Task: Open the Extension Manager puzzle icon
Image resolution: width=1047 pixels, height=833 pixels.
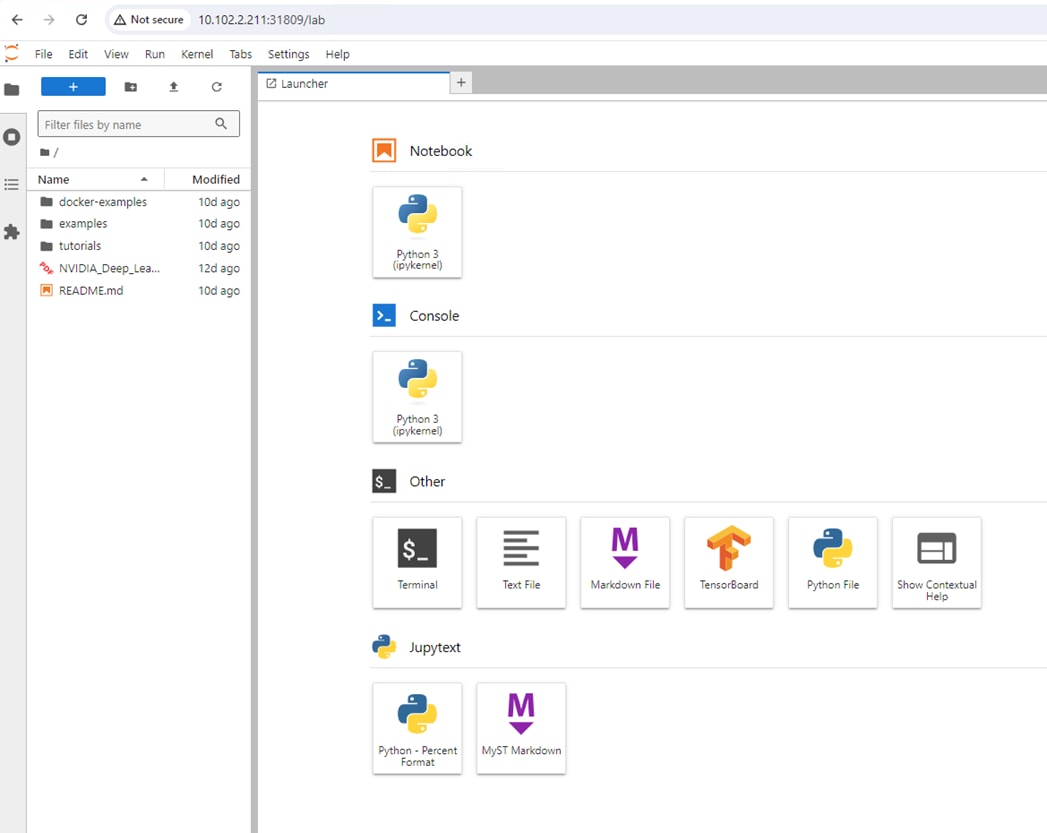Action: point(12,232)
